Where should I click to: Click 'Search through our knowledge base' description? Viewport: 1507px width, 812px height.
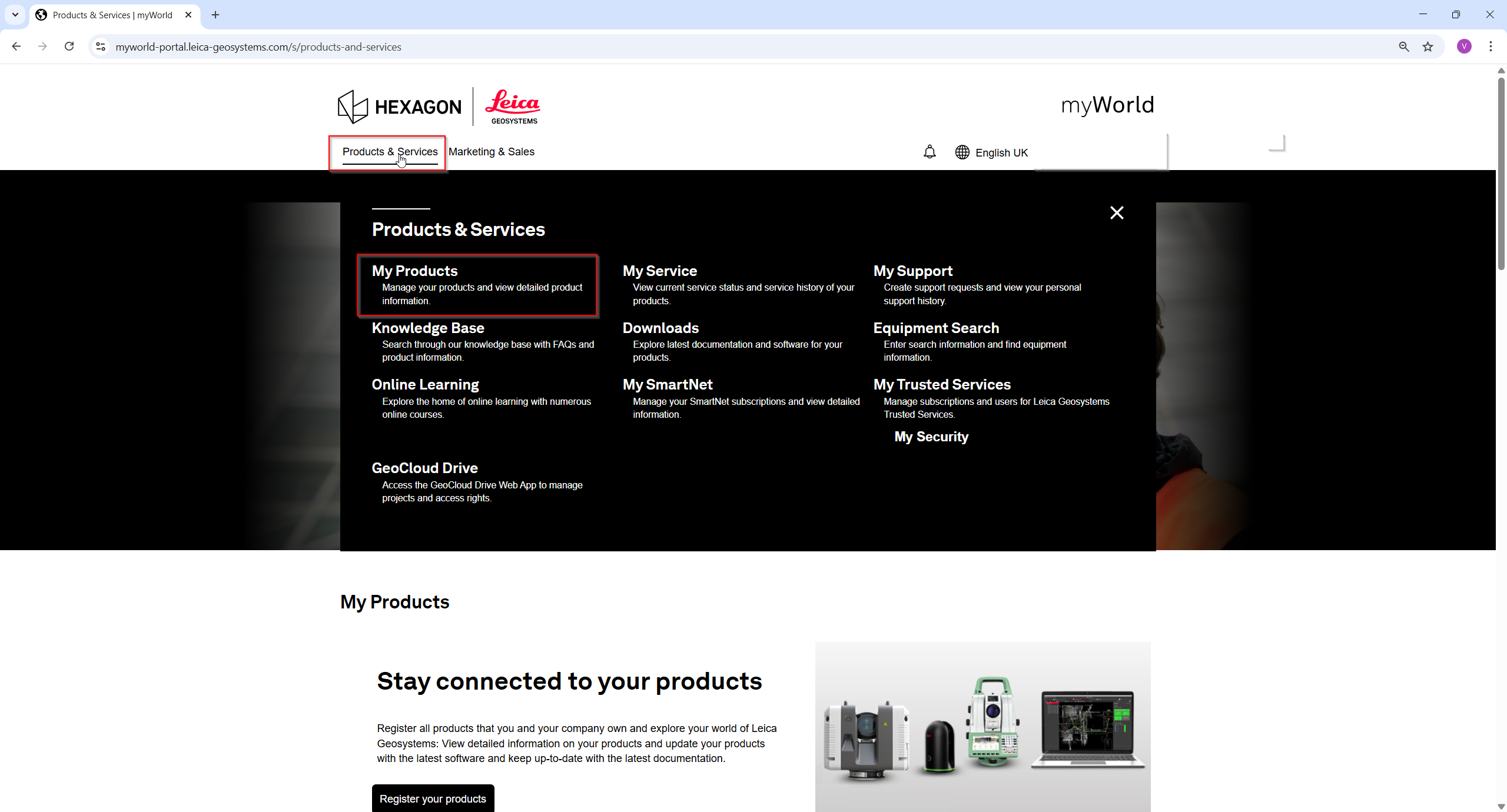(x=488, y=351)
